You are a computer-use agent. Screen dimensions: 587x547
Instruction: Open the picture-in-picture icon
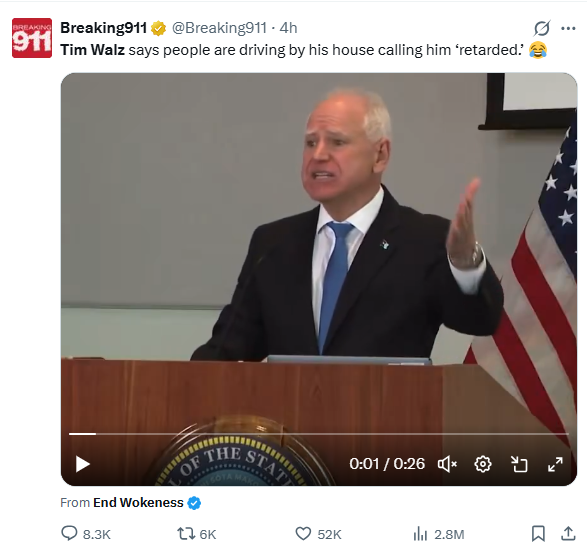point(519,464)
